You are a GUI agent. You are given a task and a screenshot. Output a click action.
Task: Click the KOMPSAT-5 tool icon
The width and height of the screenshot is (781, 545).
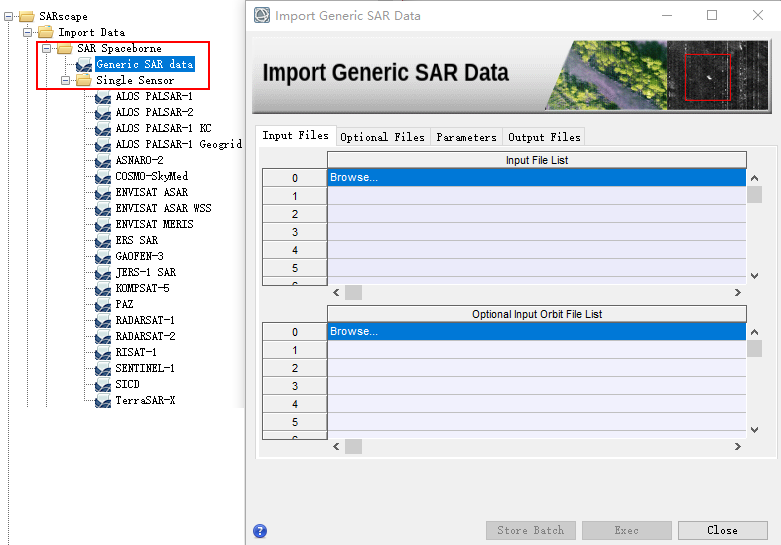103,288
